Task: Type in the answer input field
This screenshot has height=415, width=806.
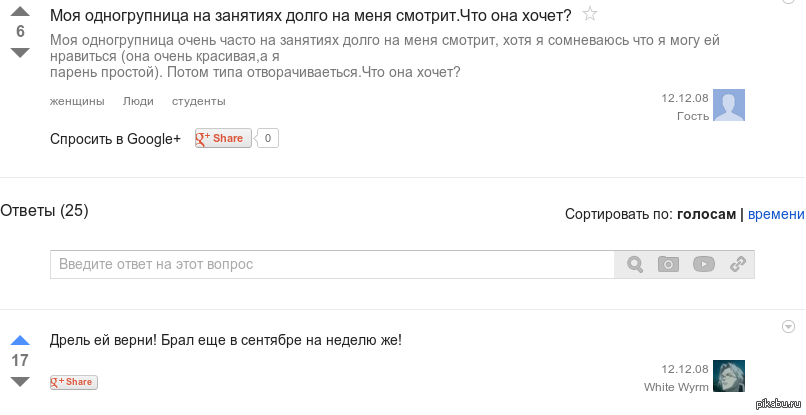Action: pos(332,264)
